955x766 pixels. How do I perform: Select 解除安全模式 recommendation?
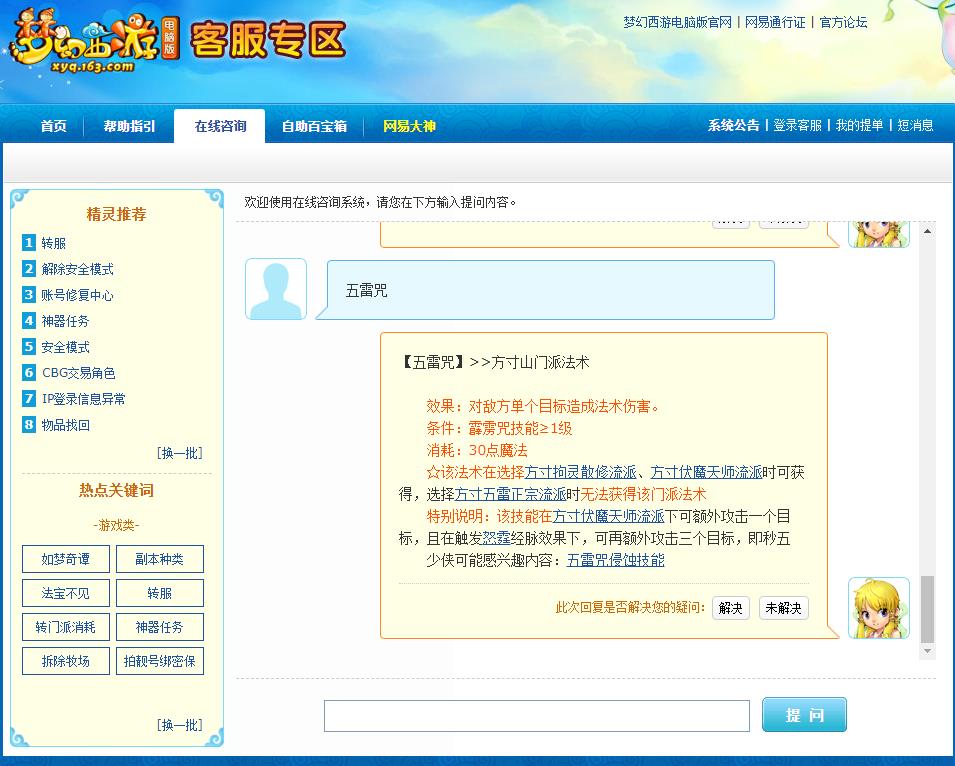pos(77,269)
